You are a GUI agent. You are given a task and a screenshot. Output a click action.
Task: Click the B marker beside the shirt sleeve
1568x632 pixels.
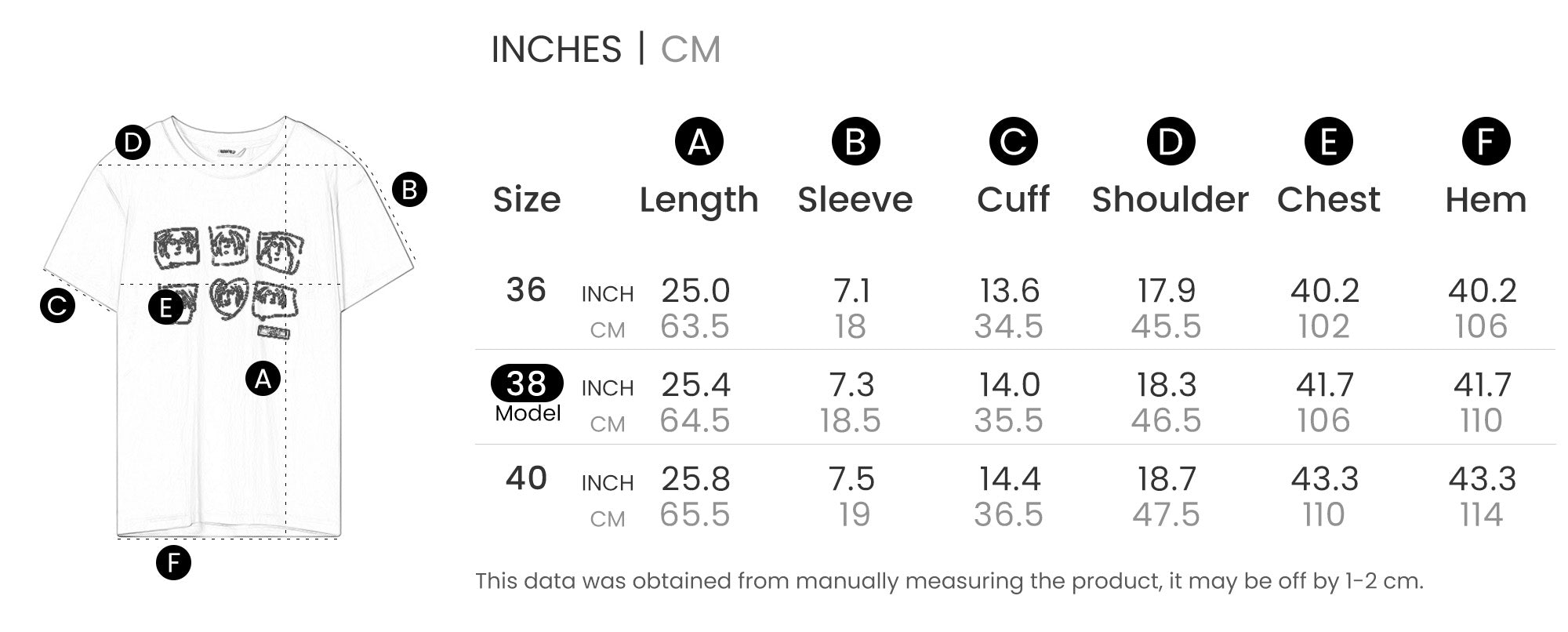tap(409, 190)
